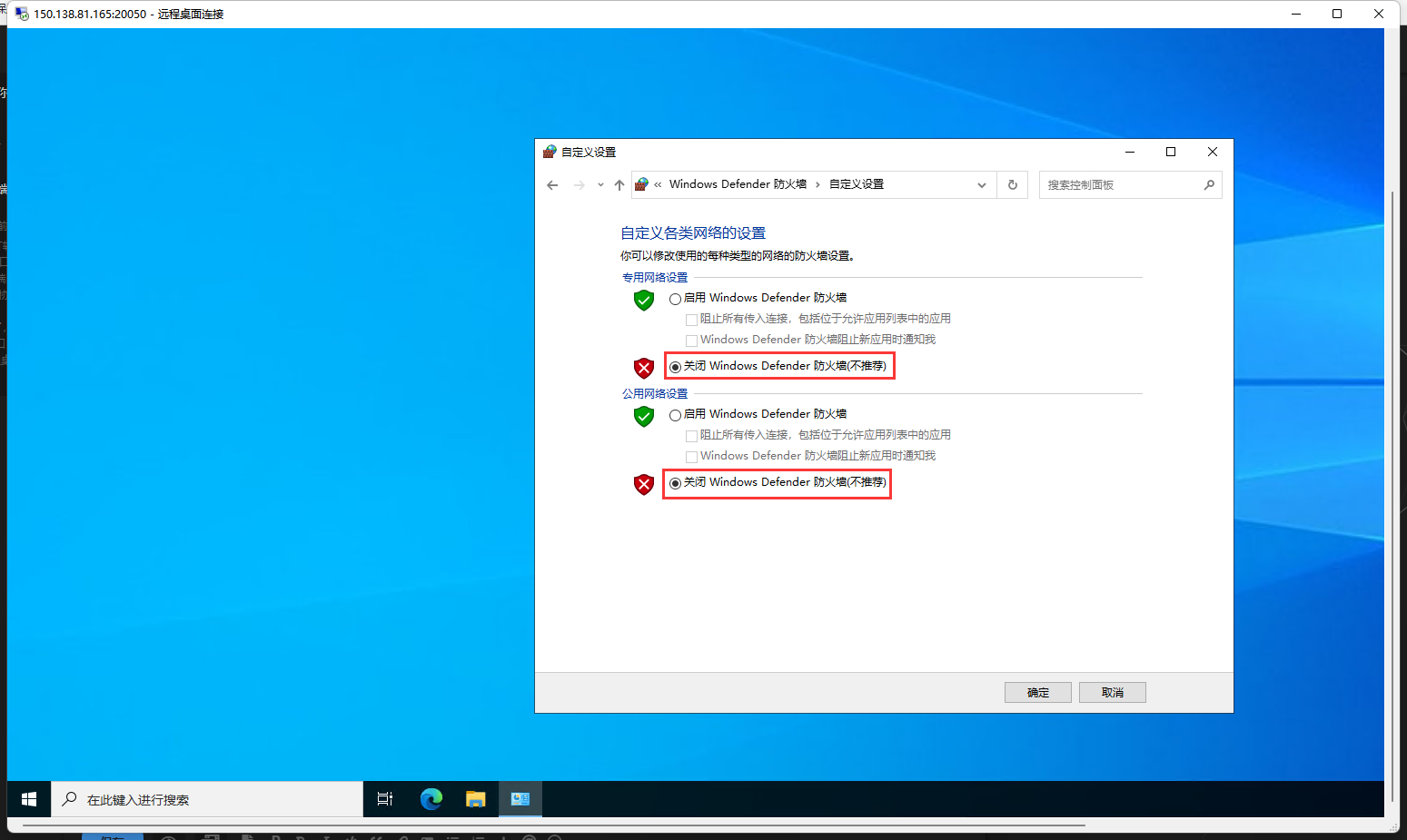The width and height of the screenshot is (1407, 840).
Task: Click the green shield icon under 公用网络设置
Action: tap(644, 416)
